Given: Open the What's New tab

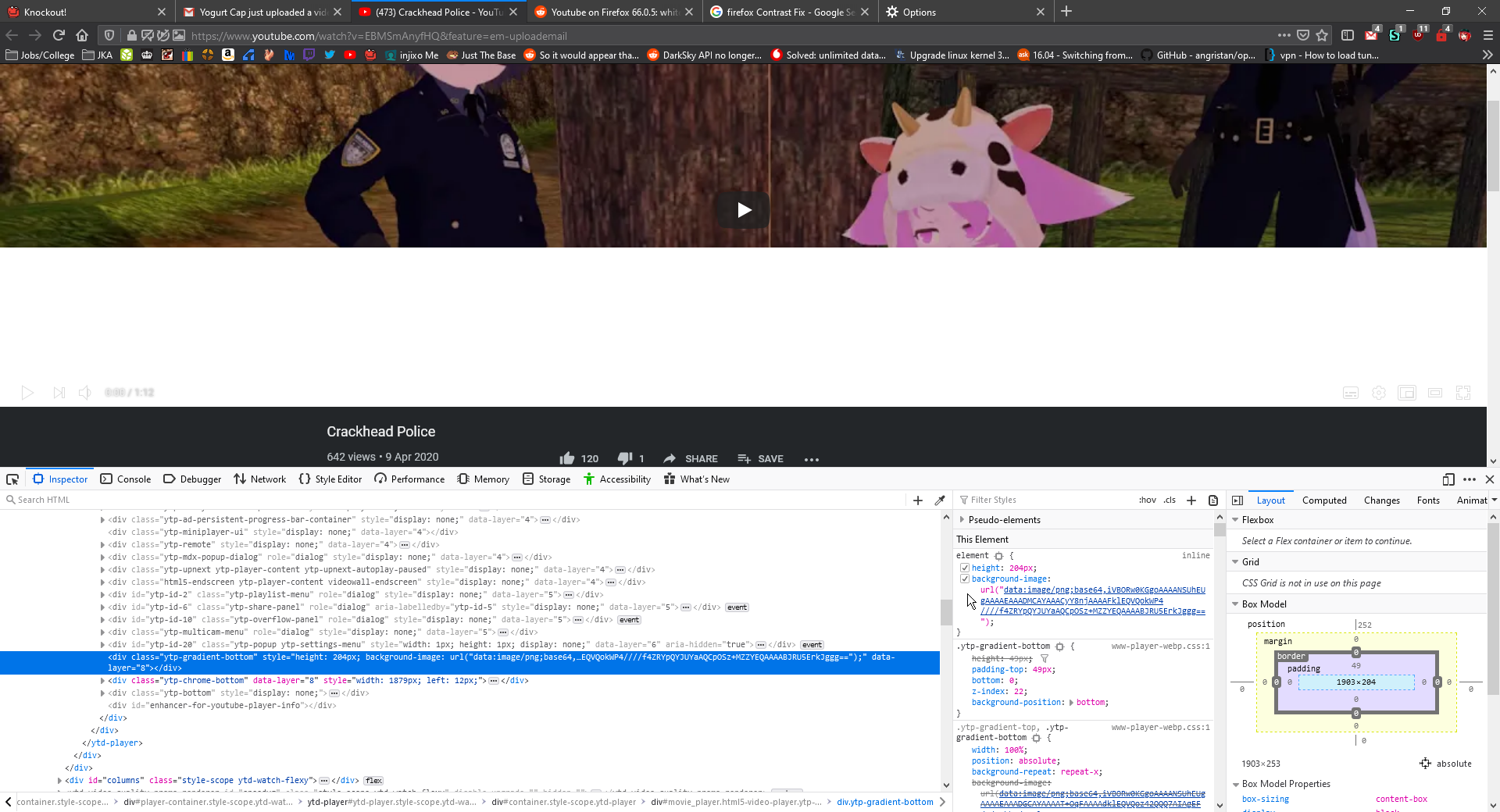Looking at the screenshot, I should tap(696, 479).
